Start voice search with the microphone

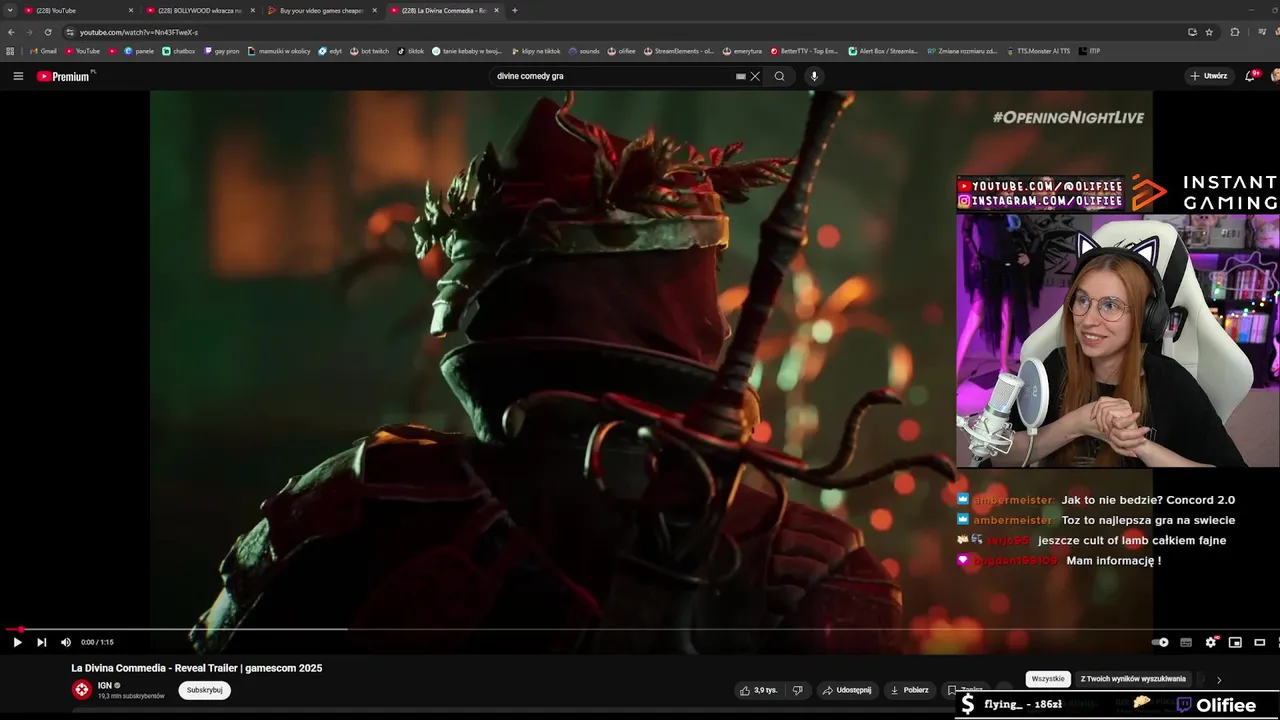point(814,76)
